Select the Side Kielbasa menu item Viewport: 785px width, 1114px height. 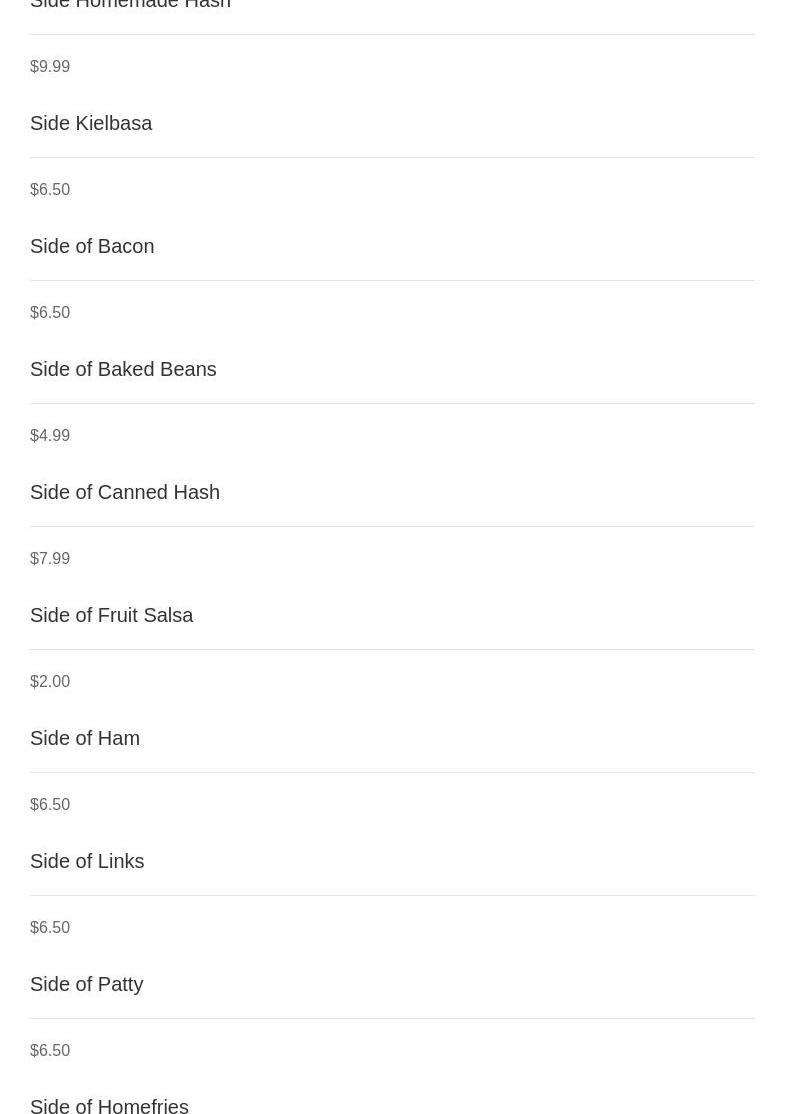tap(91, 123)
